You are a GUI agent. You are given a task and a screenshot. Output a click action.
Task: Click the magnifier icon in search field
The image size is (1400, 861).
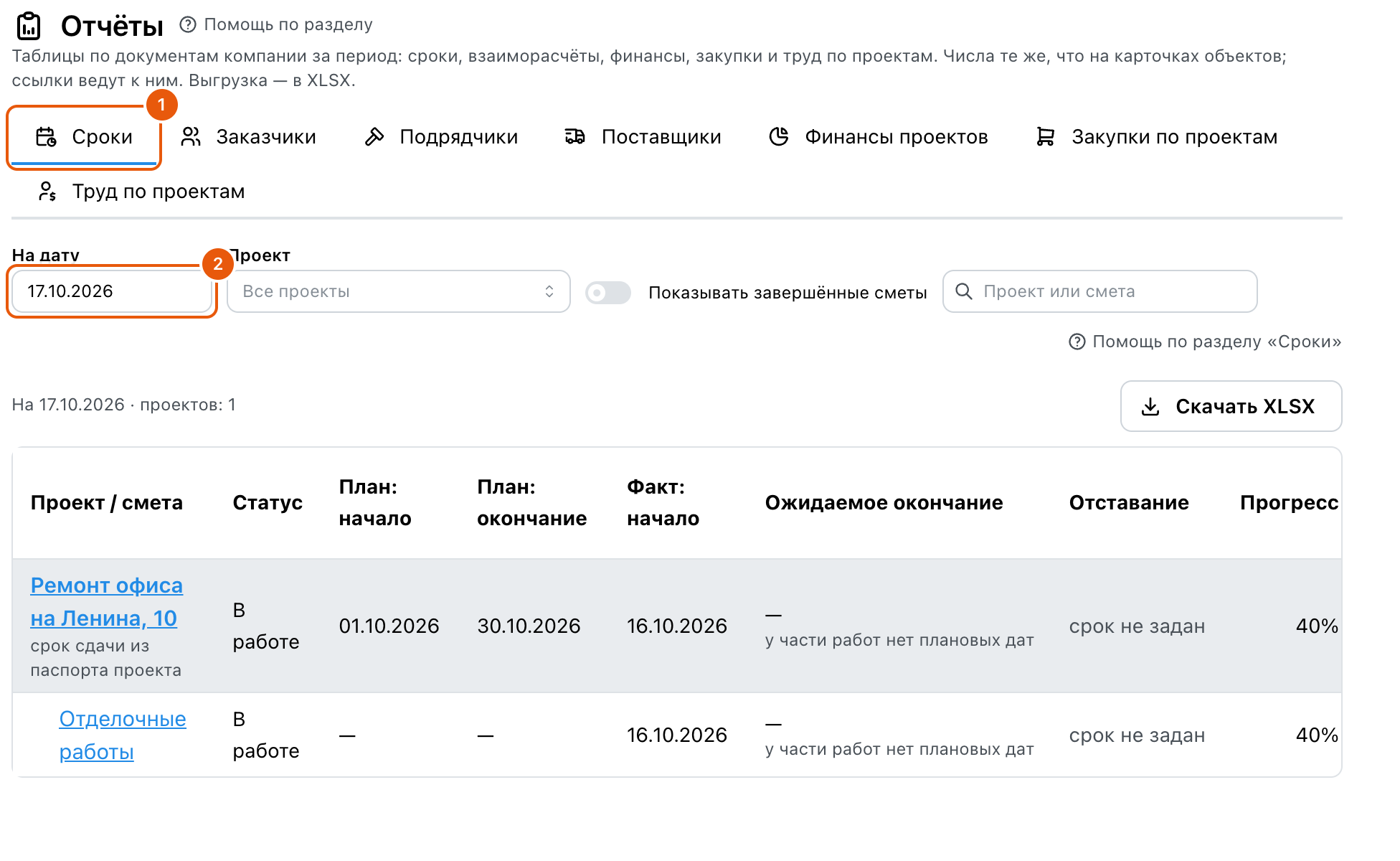(x=964, y=291)
